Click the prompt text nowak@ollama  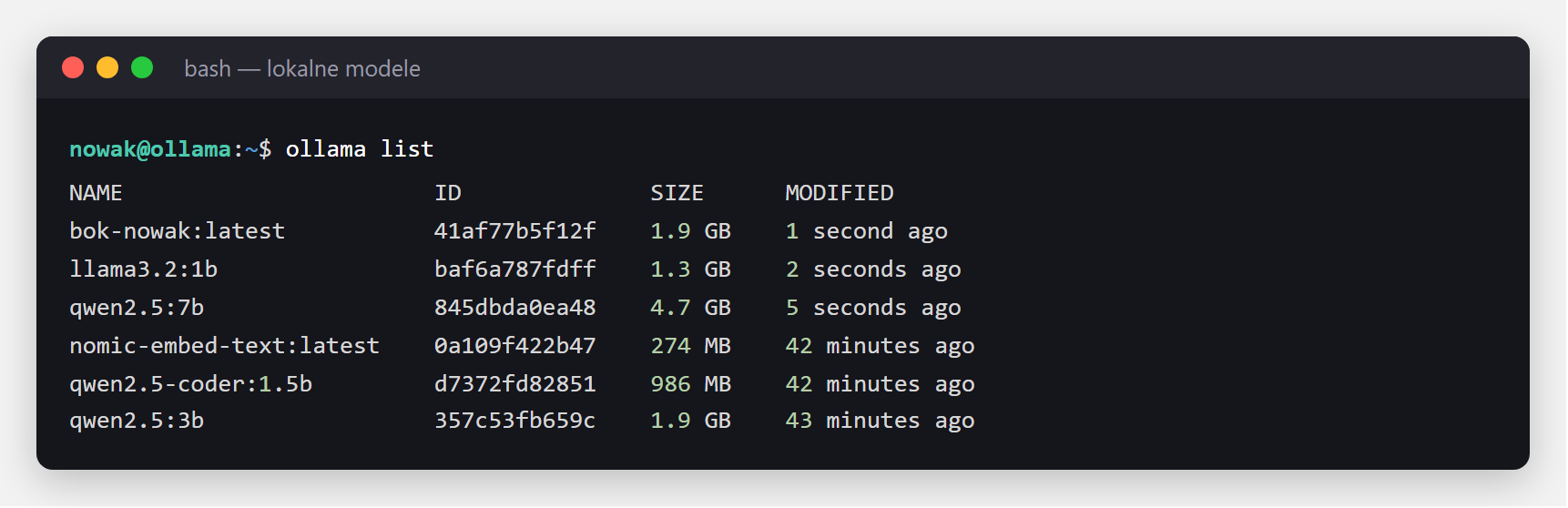coord(150,149)
